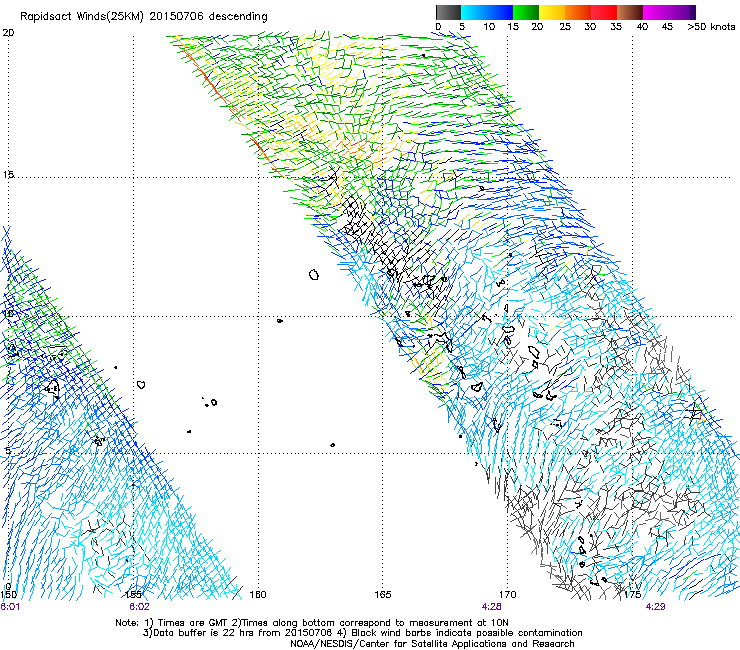The width and height of the screenshot is (740, 650).
Task: Click the purple time stamp '4:29'
Action: (x=656, y=607)
